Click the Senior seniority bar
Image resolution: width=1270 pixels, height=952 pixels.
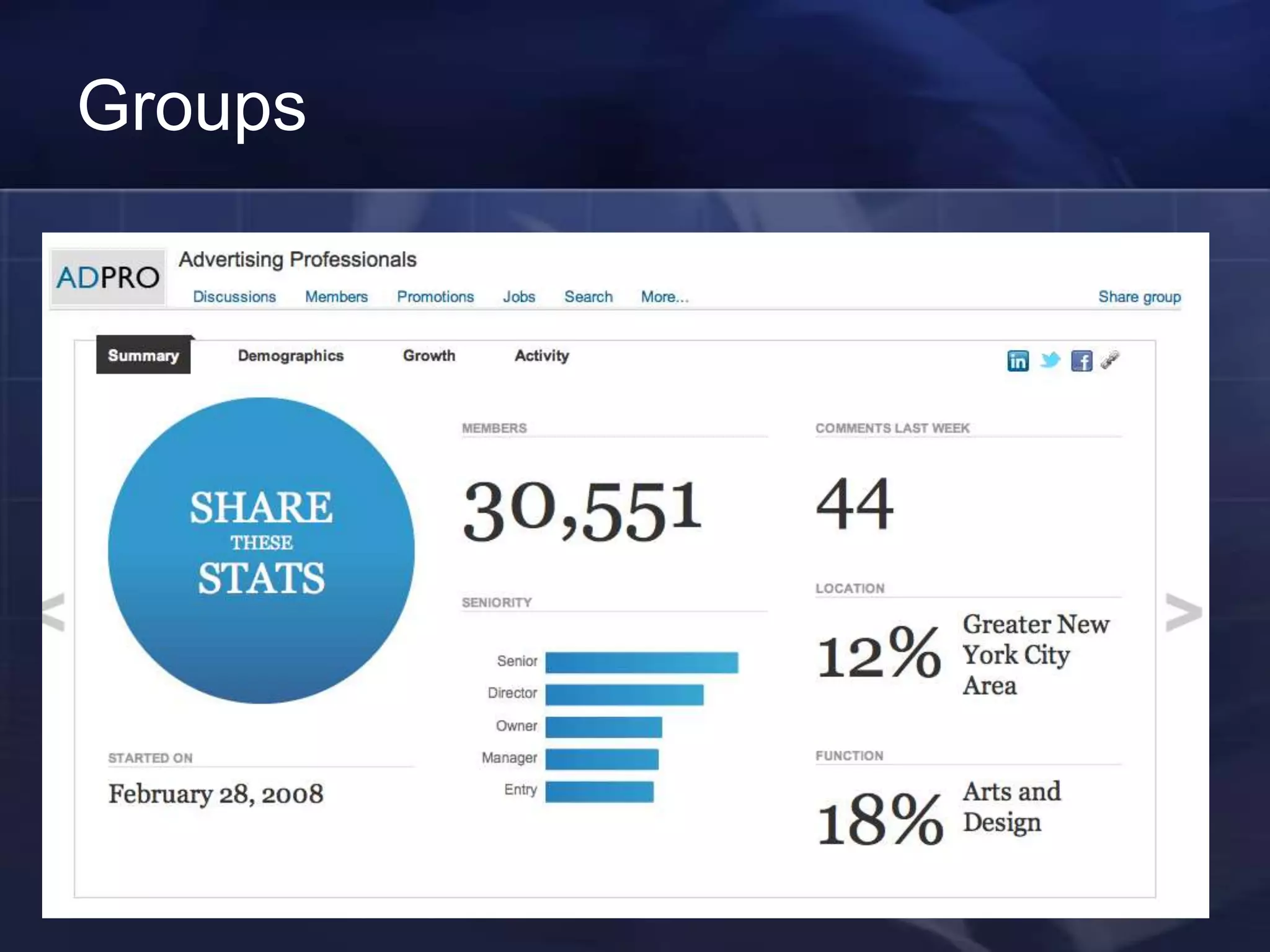click(x=642, y=662)
